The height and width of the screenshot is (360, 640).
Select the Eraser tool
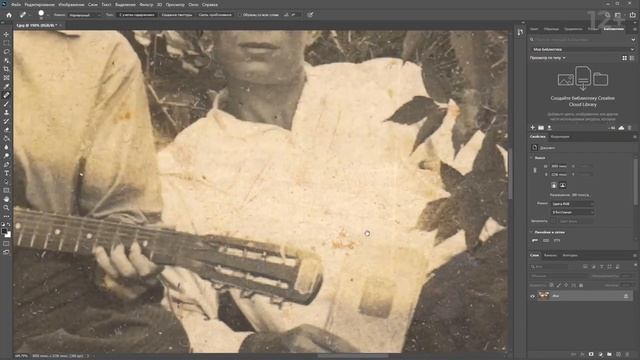[x=6, y=130]
